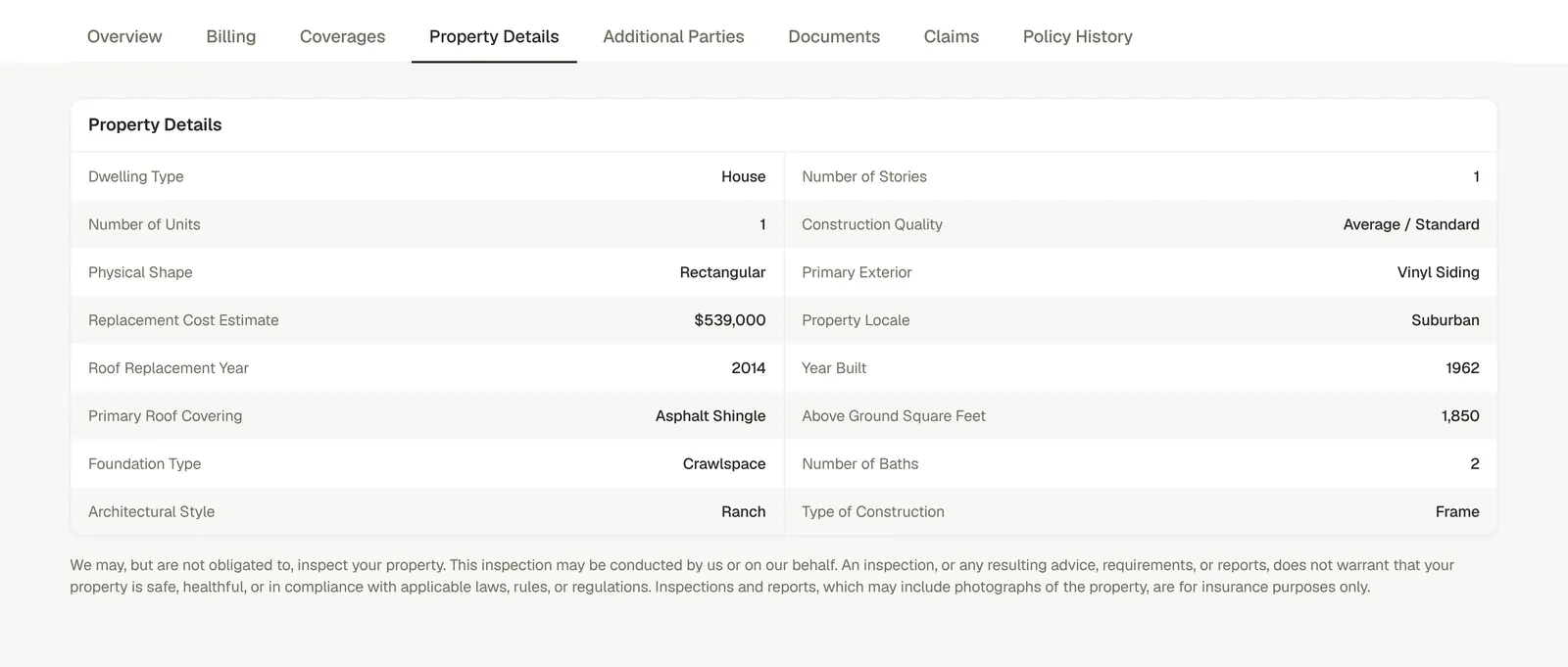Select the Crawlspace value
The image size is (1568, 667).
tap(724, 464)
